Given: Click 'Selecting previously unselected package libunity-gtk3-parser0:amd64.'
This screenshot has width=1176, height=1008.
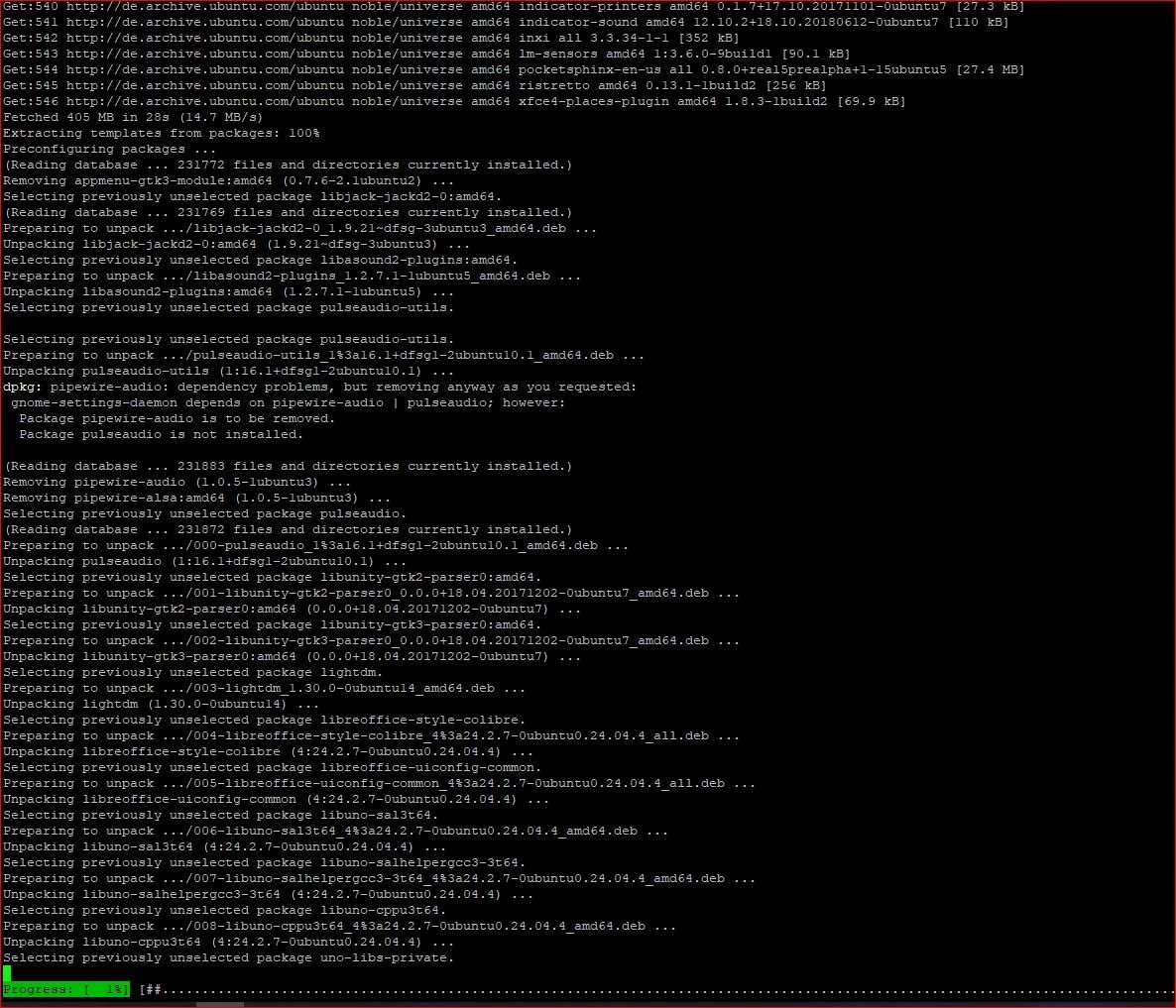Looking at the screenshot, I should coord(273,624).
